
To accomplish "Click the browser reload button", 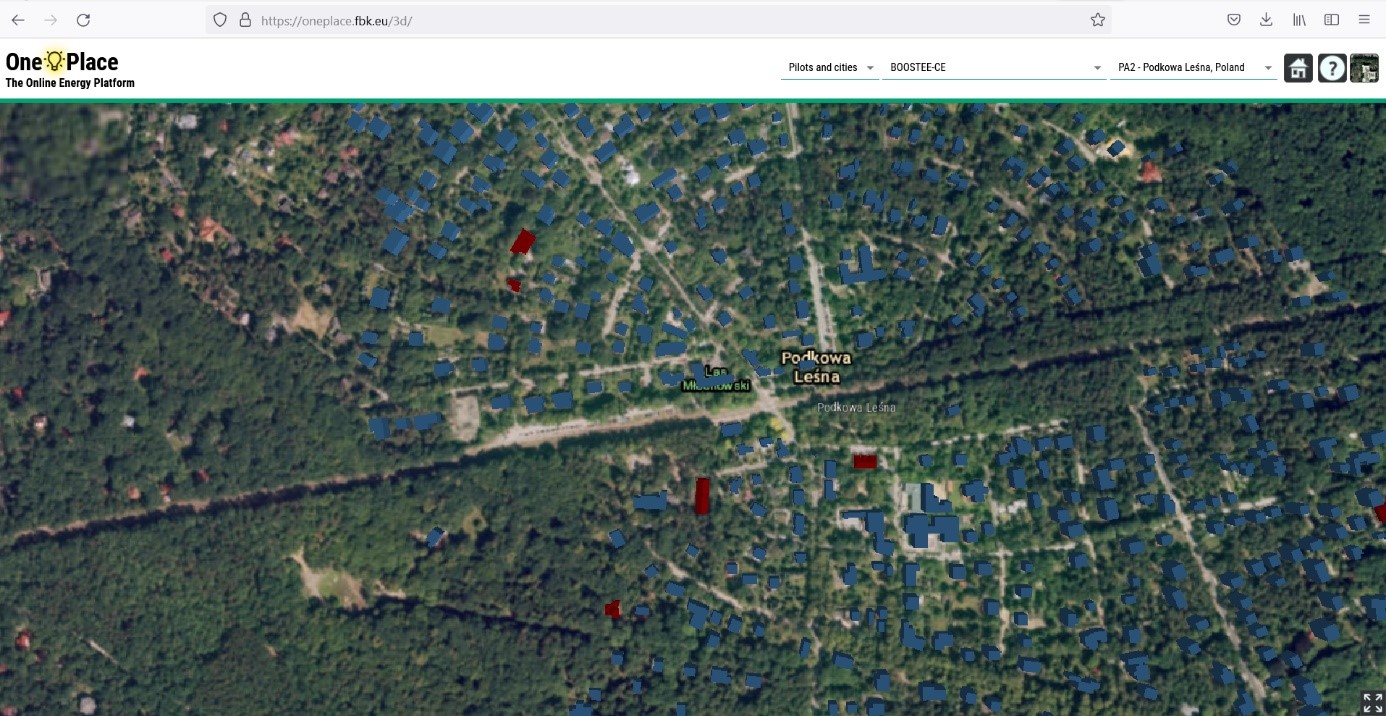I will (x=84, y=20).
